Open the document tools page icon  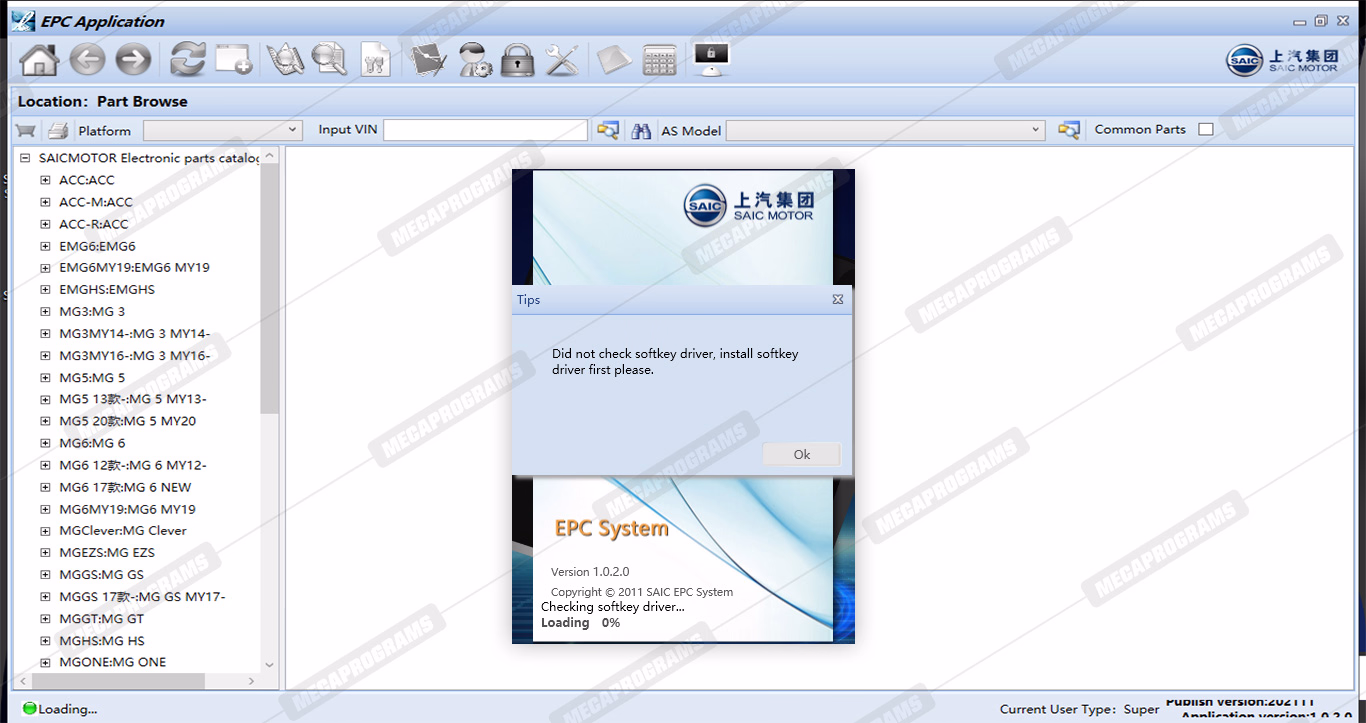(376, 59)
